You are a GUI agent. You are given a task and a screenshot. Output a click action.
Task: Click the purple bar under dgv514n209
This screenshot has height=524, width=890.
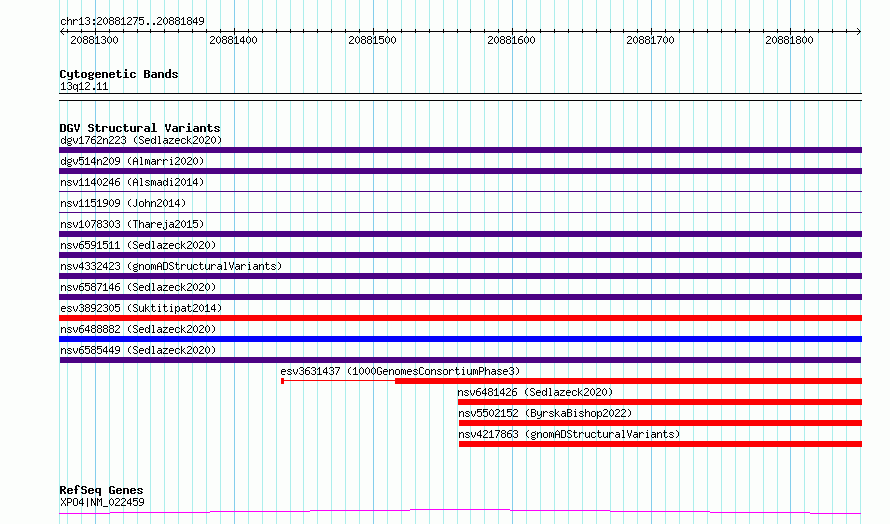[x=460, y=171]
